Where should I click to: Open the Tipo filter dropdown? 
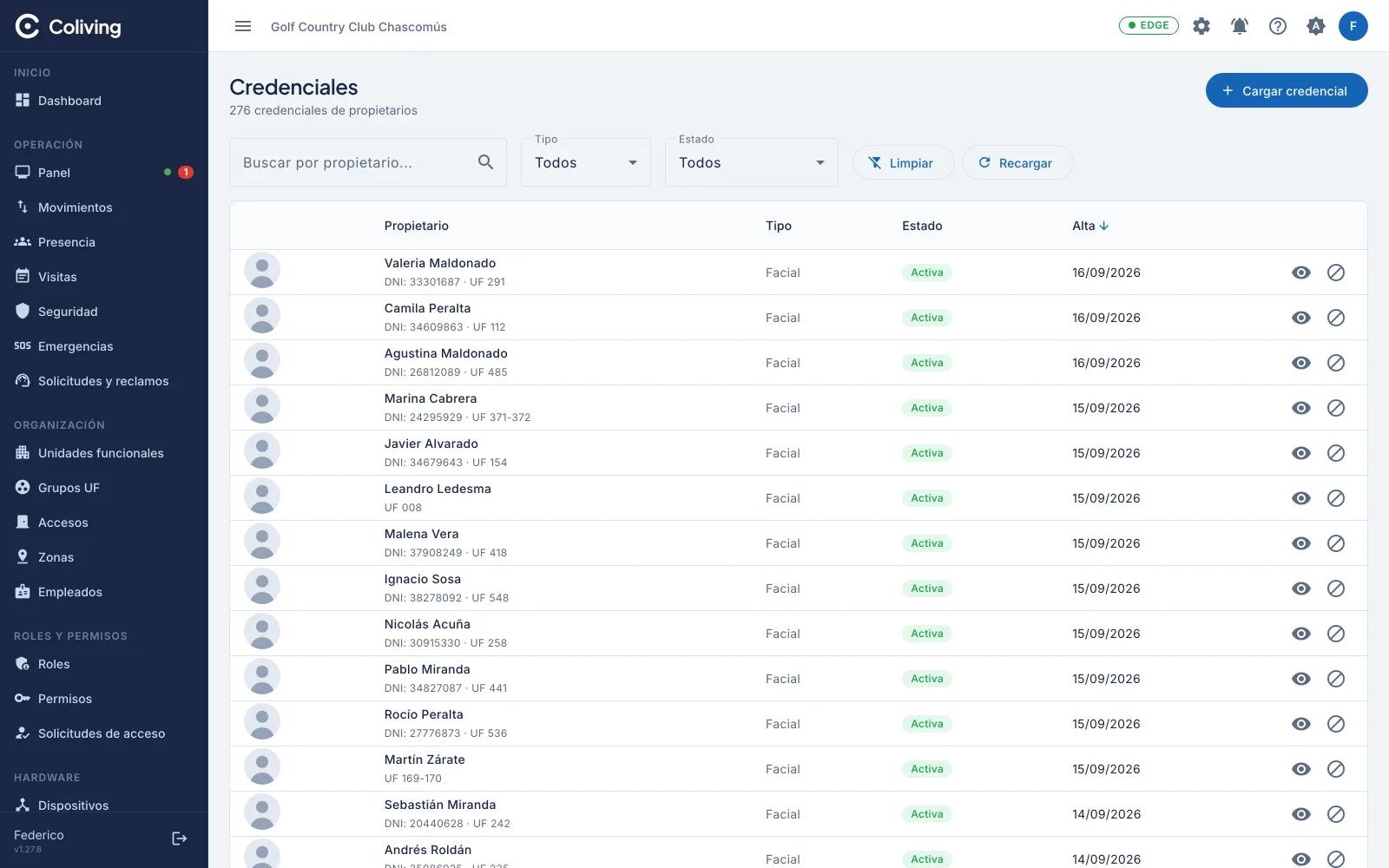point(586,162)
